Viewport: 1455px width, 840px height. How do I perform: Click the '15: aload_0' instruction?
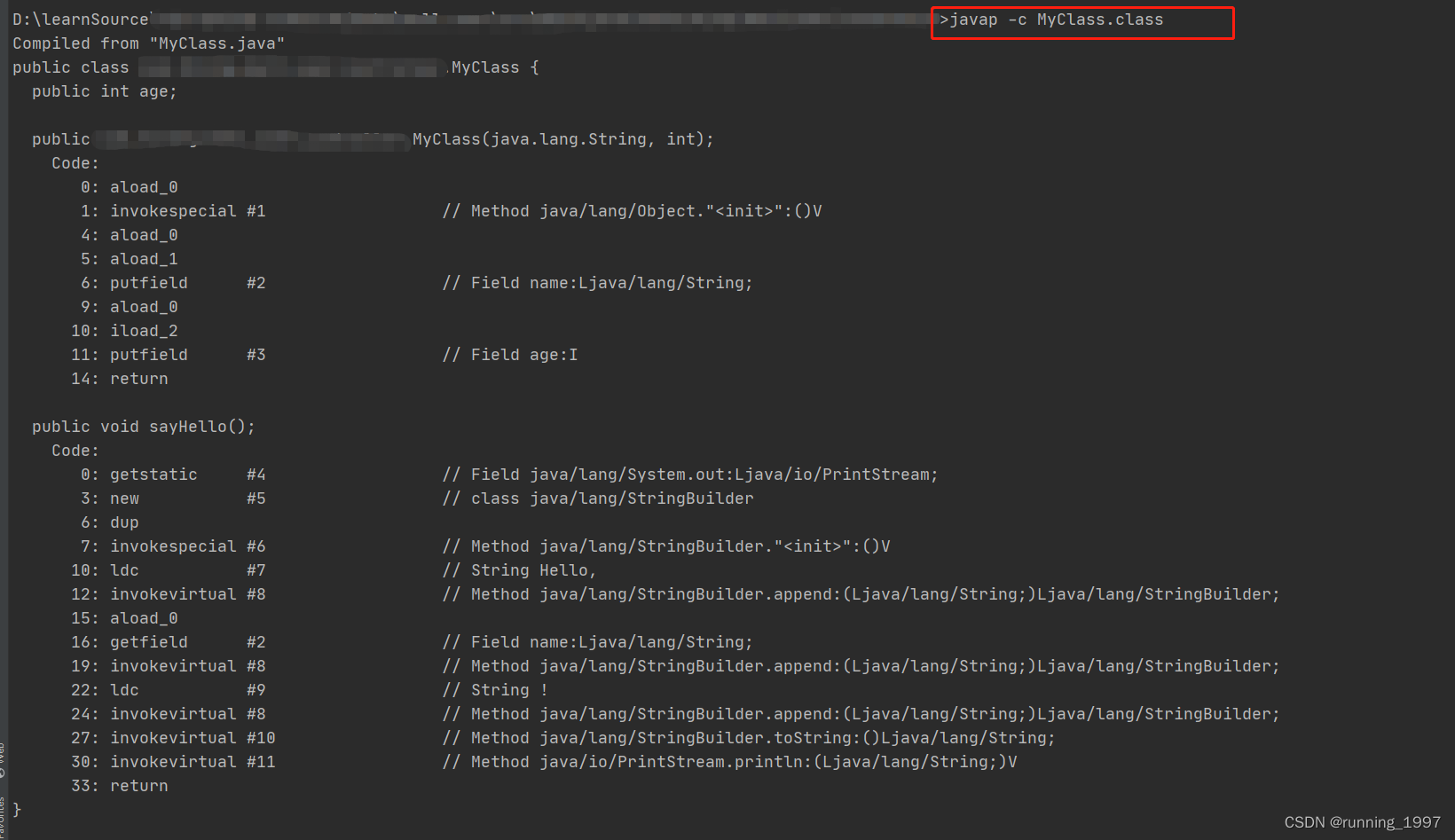pyautogui.click(x=124, y=618)
